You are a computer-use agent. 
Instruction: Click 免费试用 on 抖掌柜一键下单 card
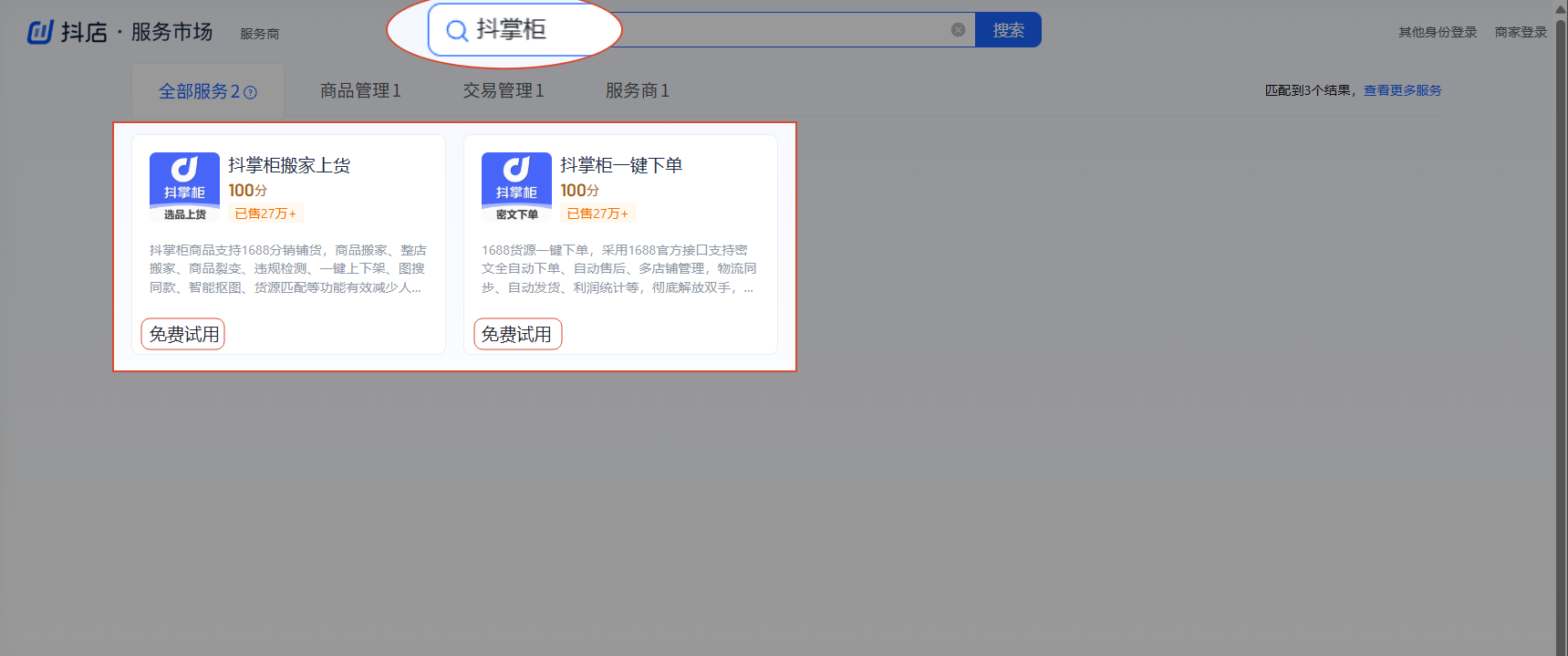tap(517, 334)
